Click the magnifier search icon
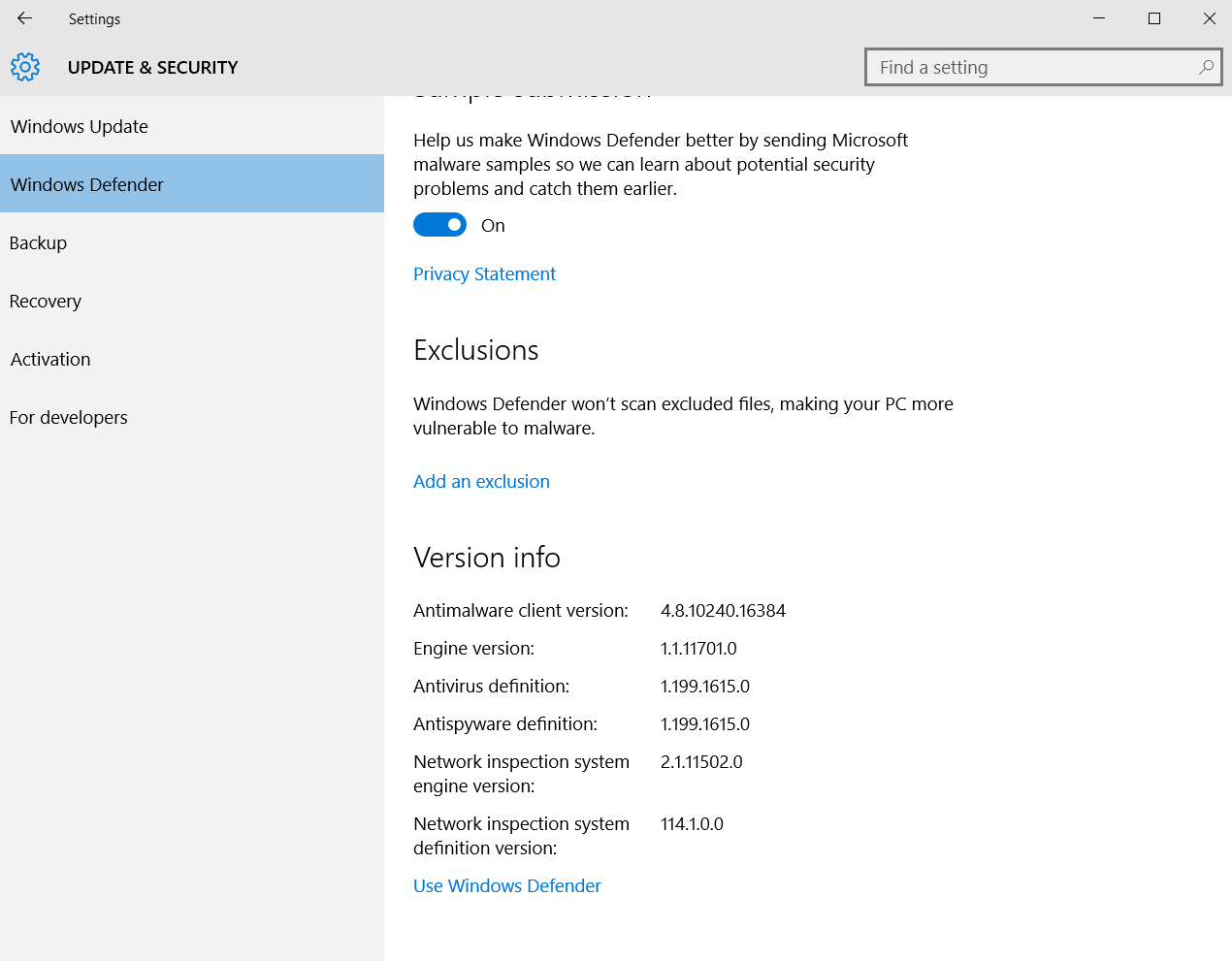Image resolution: width=1232 pixels, height=961 pixels. (x=1206, y=67)
